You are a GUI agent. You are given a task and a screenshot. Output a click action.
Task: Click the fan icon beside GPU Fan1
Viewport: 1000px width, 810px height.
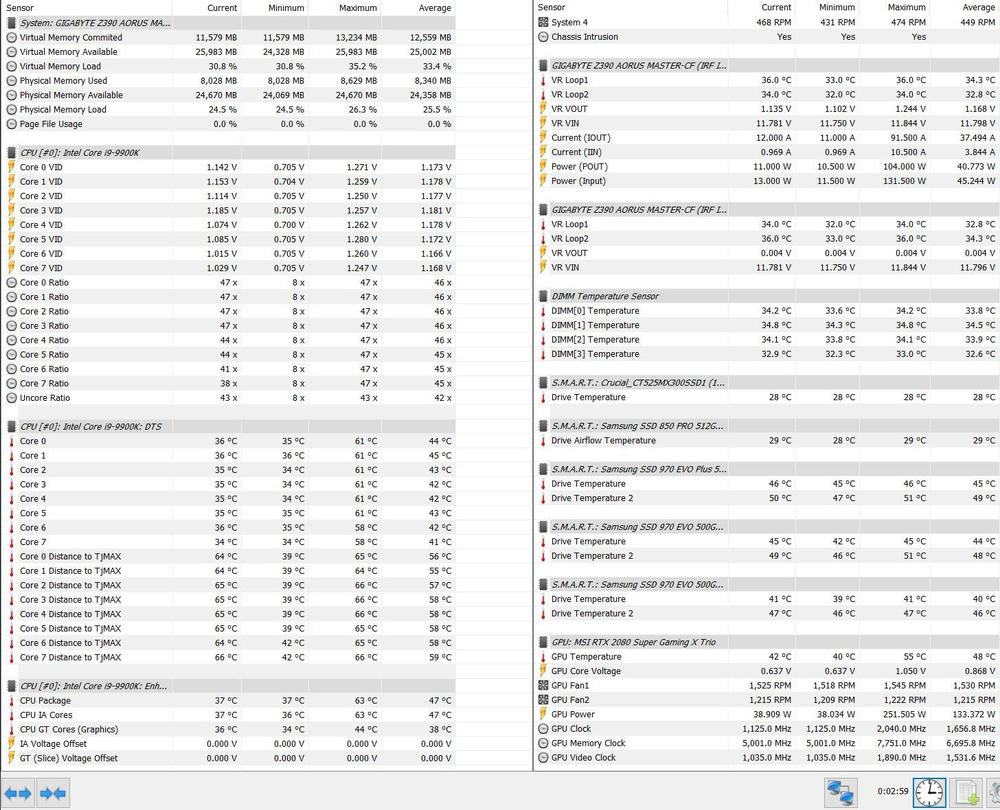click(543, 686)
